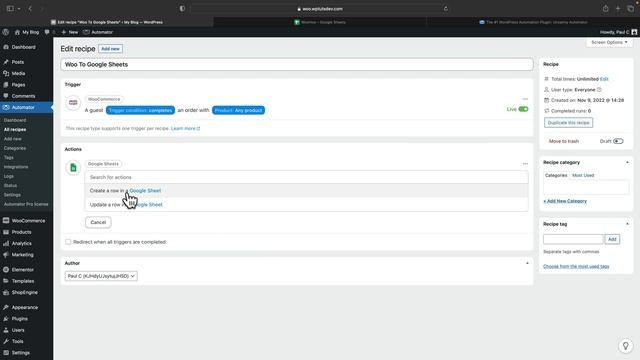Click Add tag button
Image resolution: width=640 pixels, height=360 pixels.
tap(612, 239)
